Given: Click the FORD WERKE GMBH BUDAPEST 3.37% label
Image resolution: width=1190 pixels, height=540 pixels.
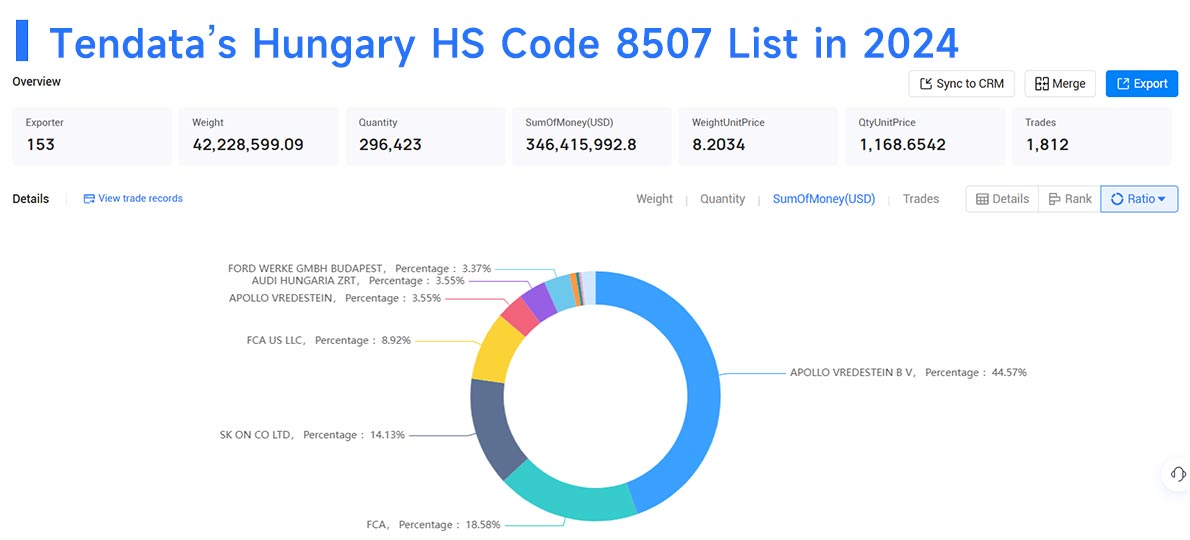Looking at the screenshot, I should click(360, 268).
